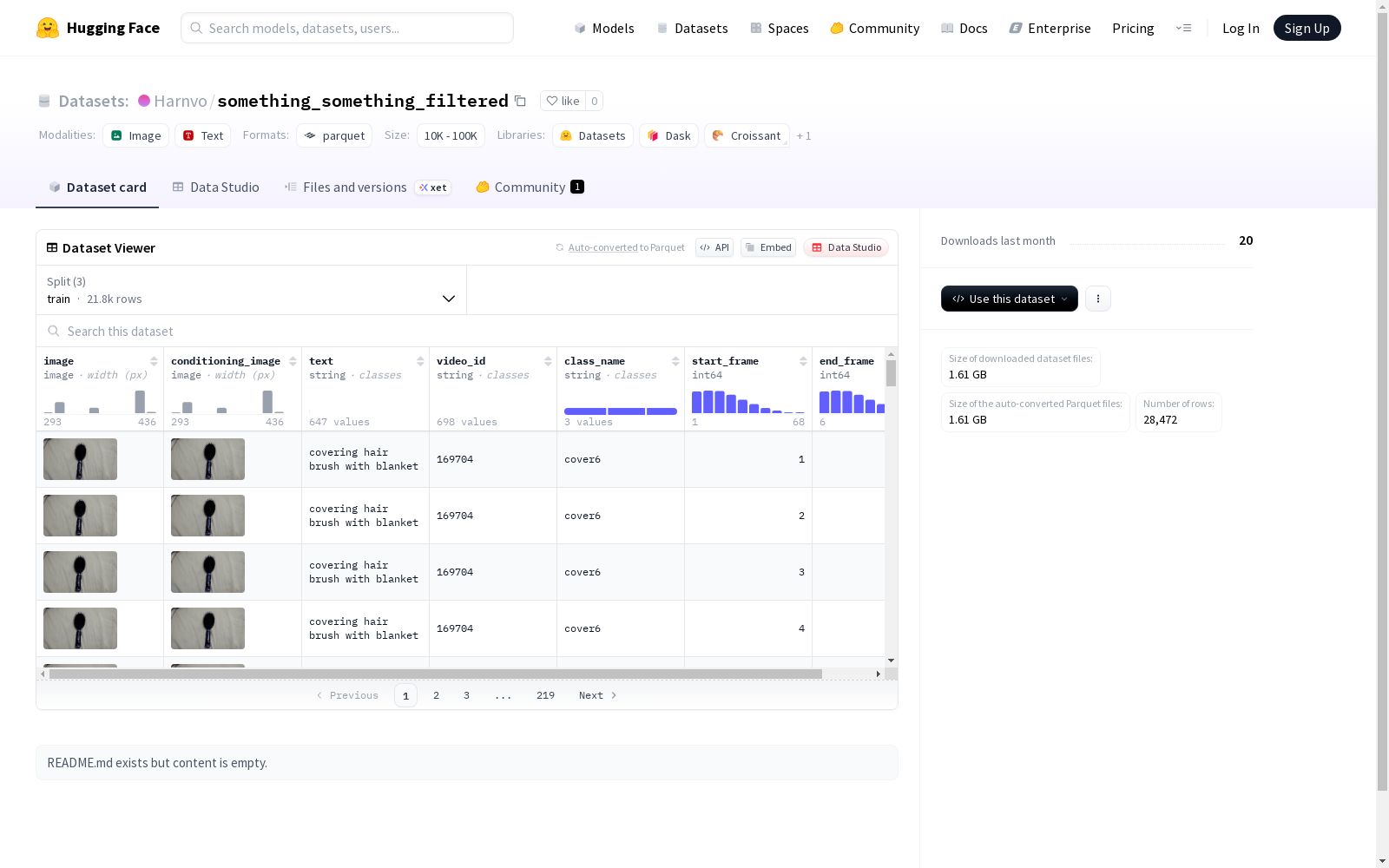Open the more navigation menu icon
The image size is (1389, 868).
click(1183, 28)
